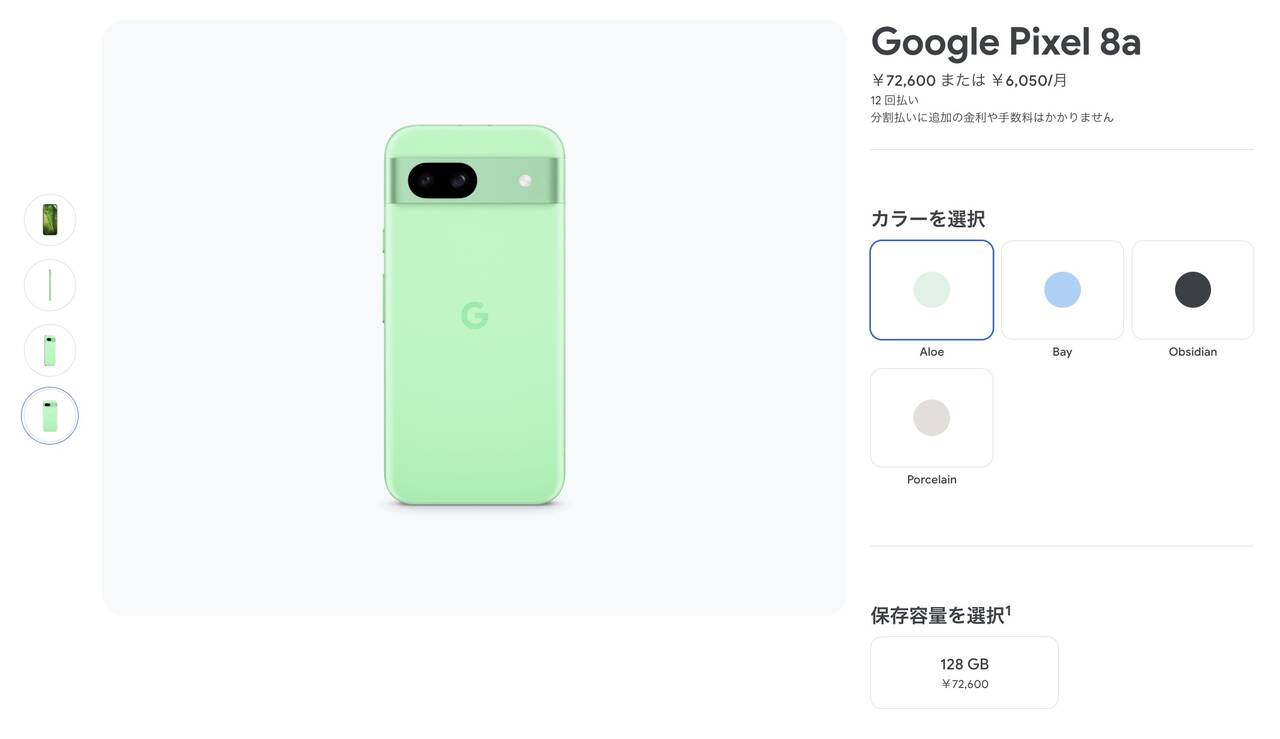
Task: Click the Aloe color name label
Action: coord(931,352)
